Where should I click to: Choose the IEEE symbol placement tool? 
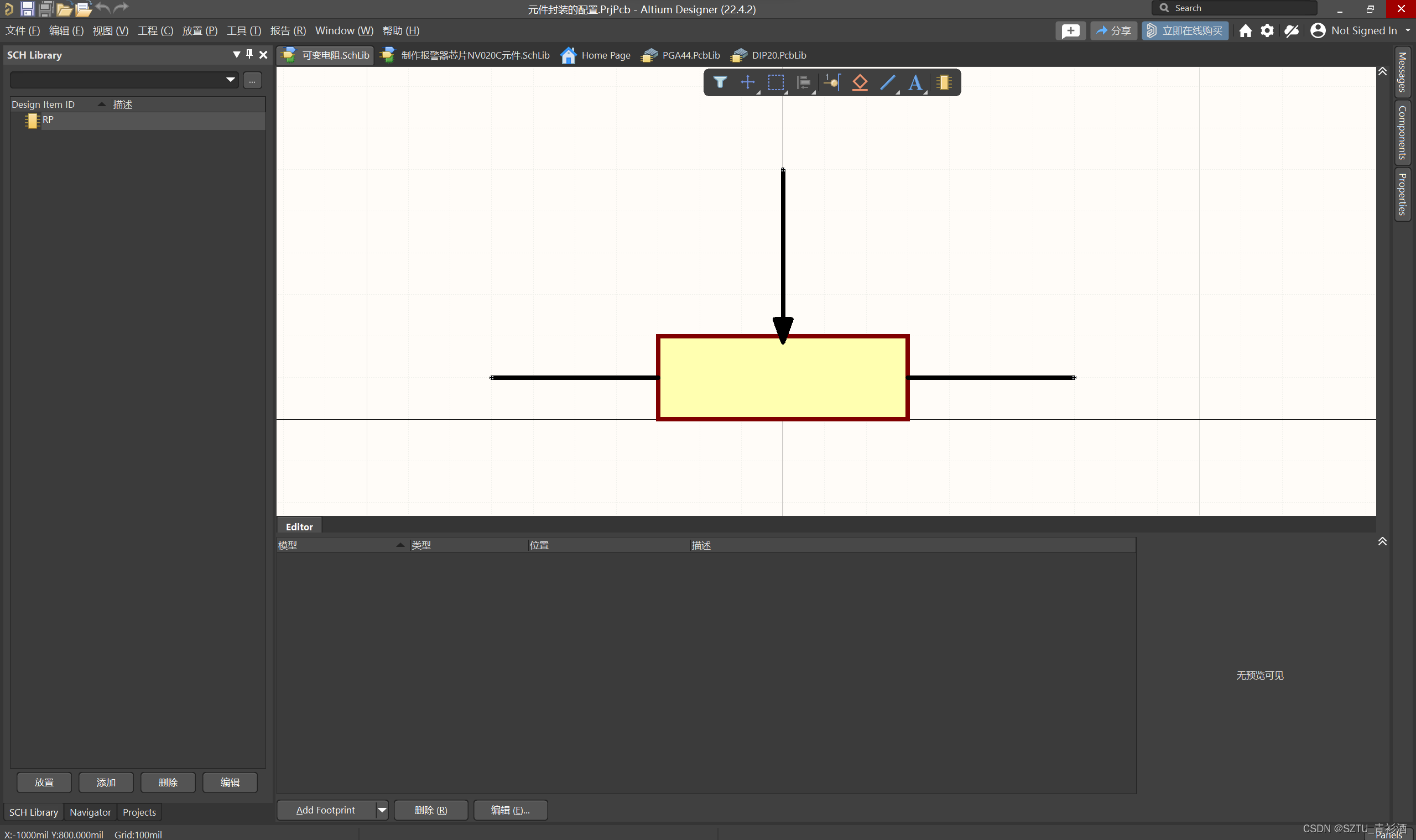coord(860,82)
